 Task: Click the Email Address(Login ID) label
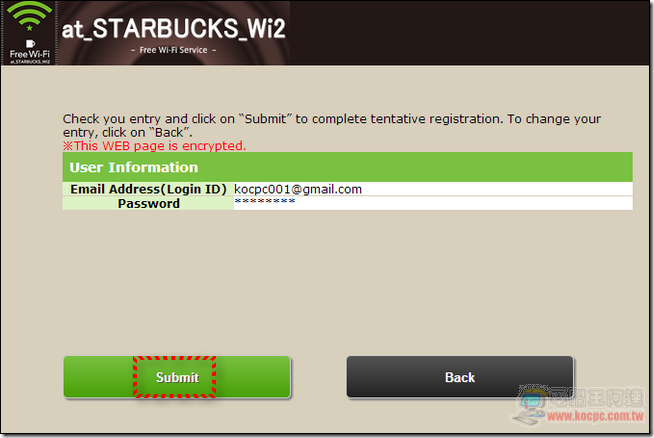click(x=148, y=189)
